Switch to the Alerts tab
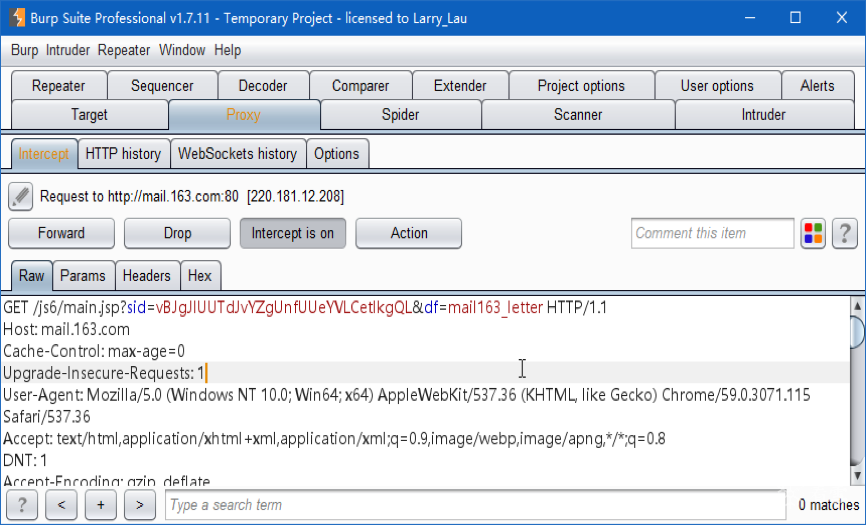The width and height of the screenshot is (866, 525). 817,86
